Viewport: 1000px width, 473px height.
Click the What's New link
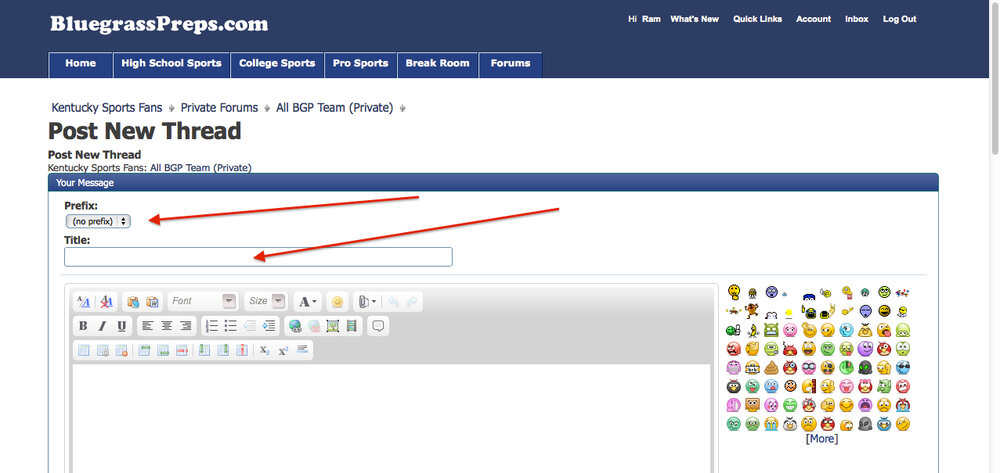pos(694,19)
